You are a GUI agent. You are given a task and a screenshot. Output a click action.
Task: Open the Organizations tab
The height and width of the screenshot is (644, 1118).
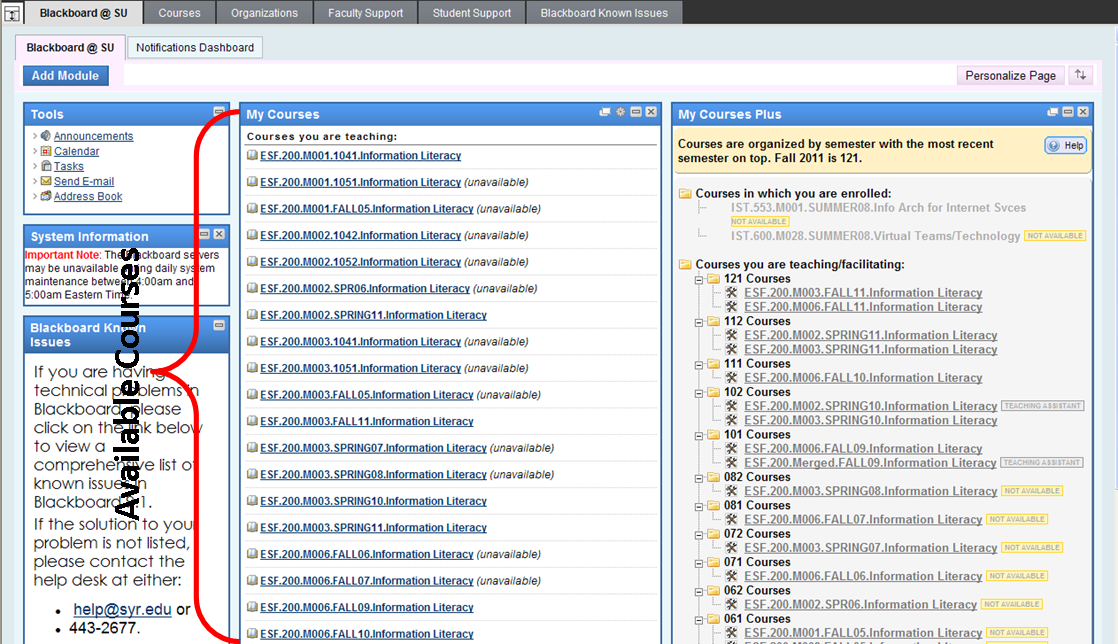264,12
